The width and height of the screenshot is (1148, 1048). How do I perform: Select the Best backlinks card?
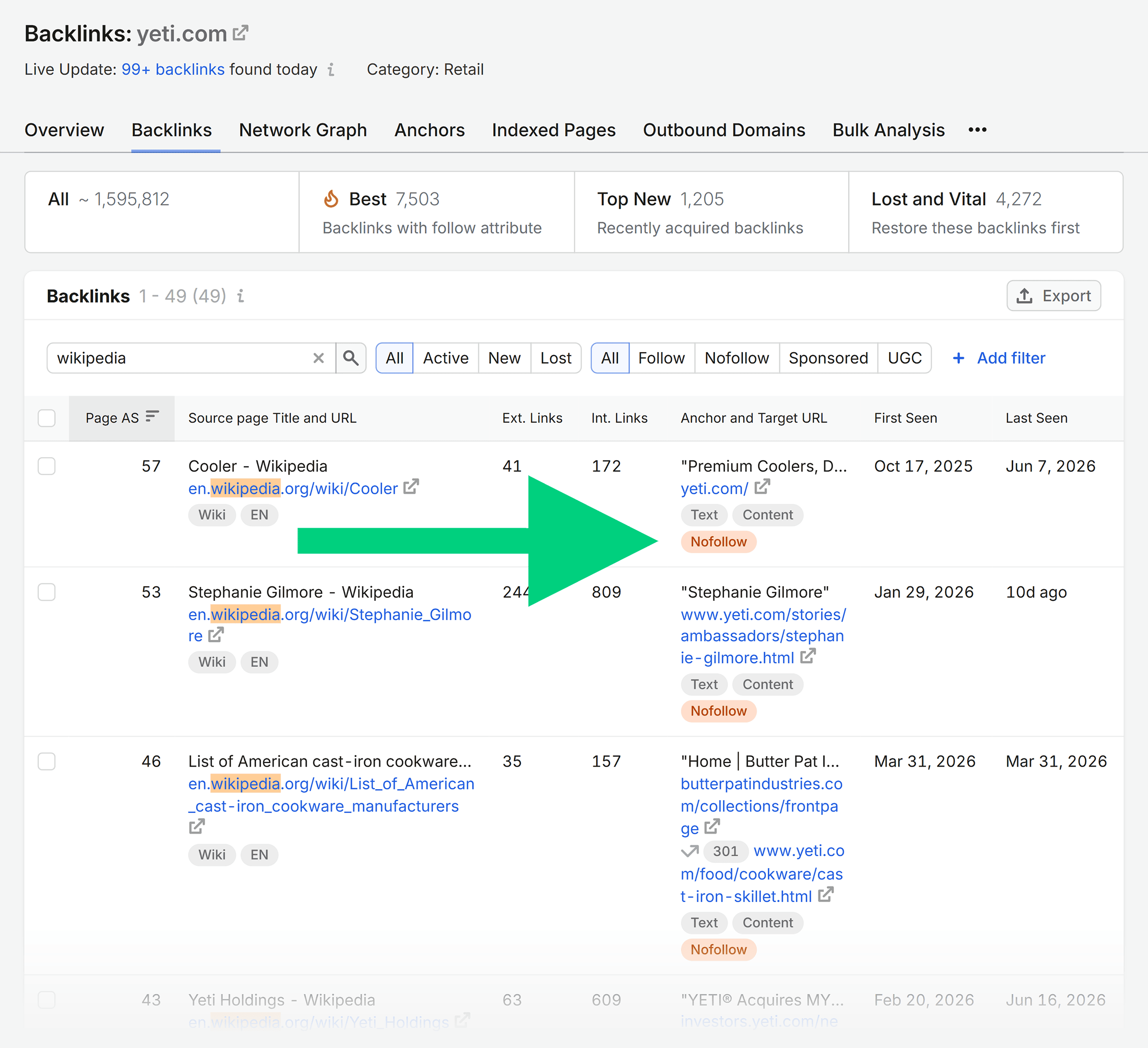437,212
